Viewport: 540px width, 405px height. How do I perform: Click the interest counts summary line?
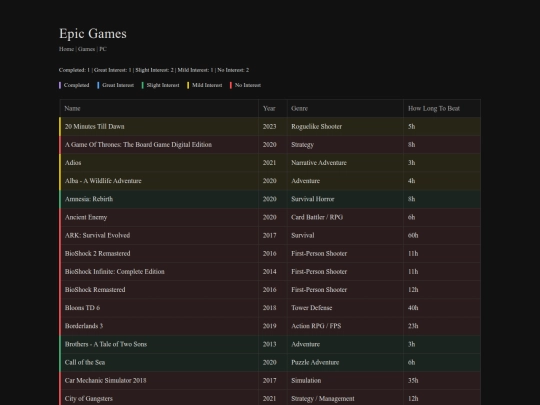[x=154, y=70]
